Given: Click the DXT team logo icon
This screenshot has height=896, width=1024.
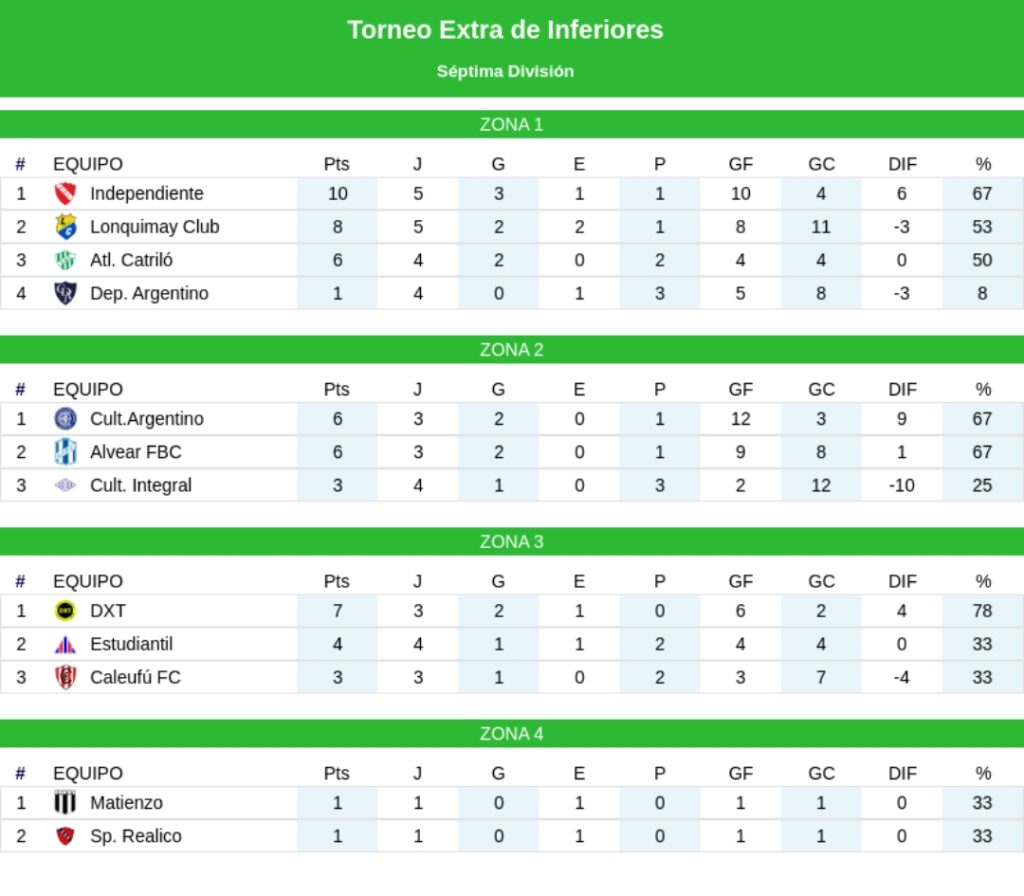Looking at the screenshot, I should coord(65,611).
